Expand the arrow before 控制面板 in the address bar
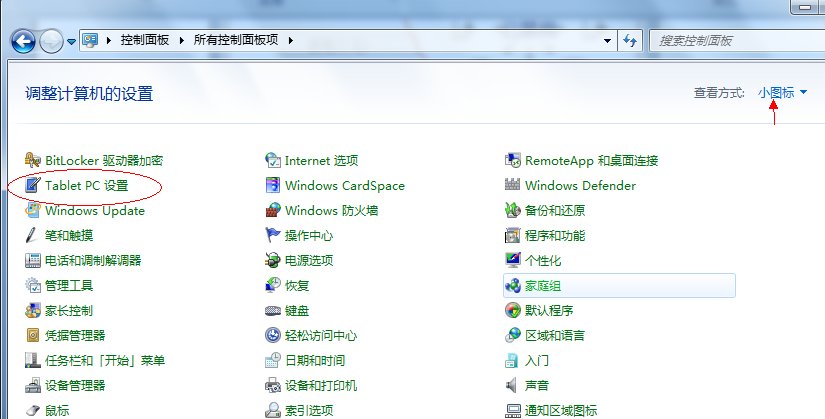The image size is (825, 419). [x=109, y=40]
